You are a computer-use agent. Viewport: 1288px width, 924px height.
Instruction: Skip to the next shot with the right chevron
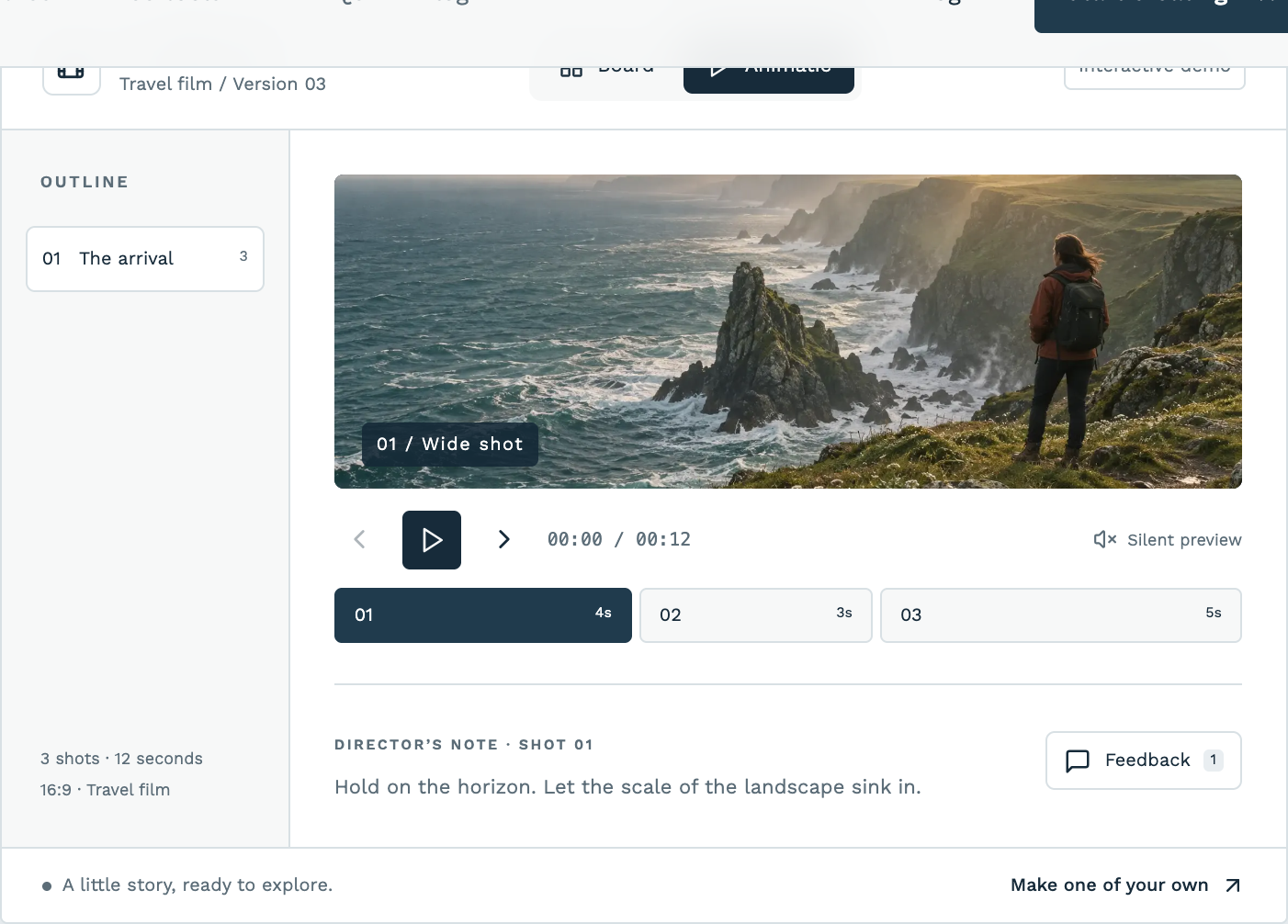click(x=503, y=539)
